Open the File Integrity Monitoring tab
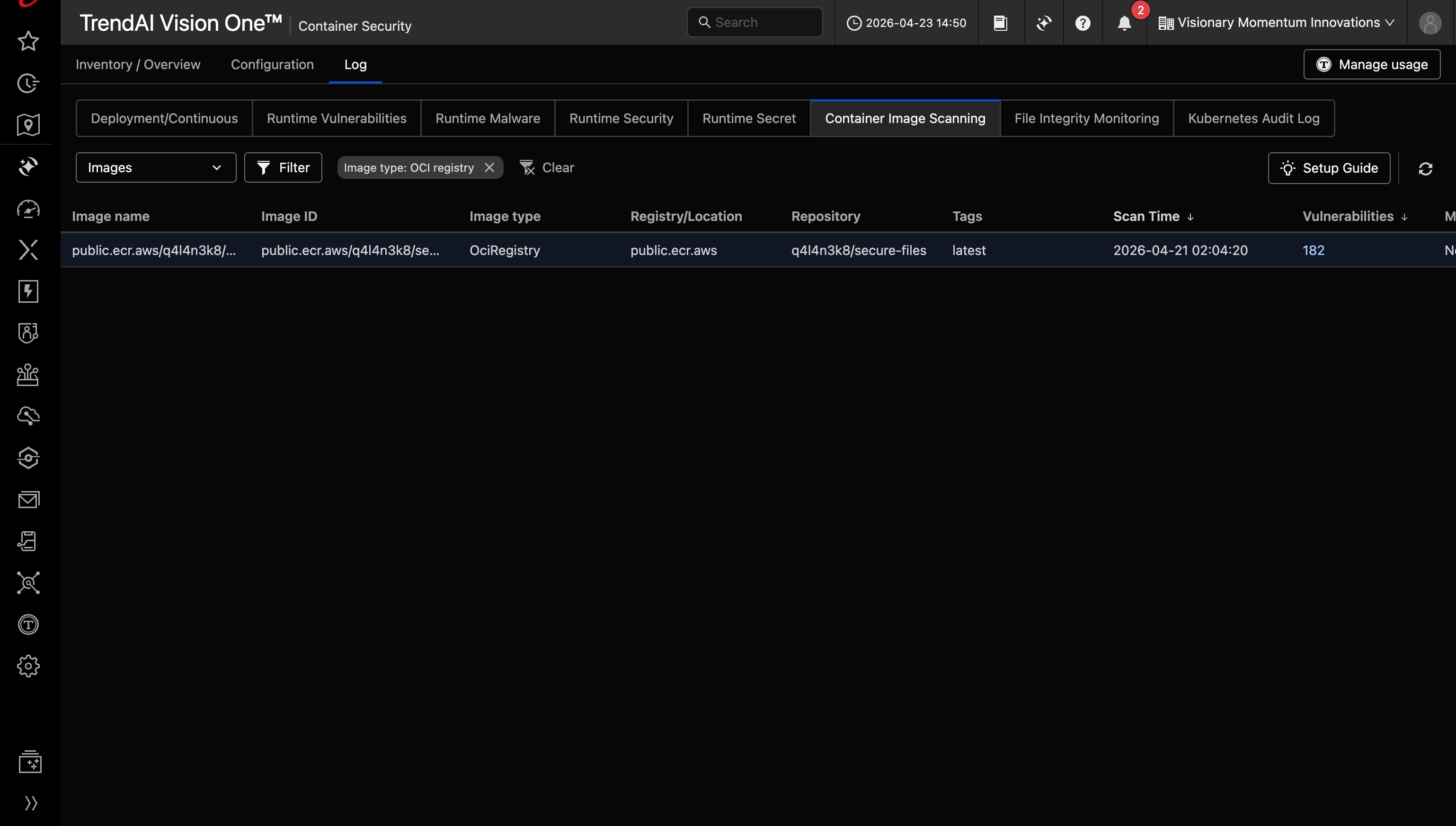This screenshot has height=826, width=1456. [x=1086, y=118]
